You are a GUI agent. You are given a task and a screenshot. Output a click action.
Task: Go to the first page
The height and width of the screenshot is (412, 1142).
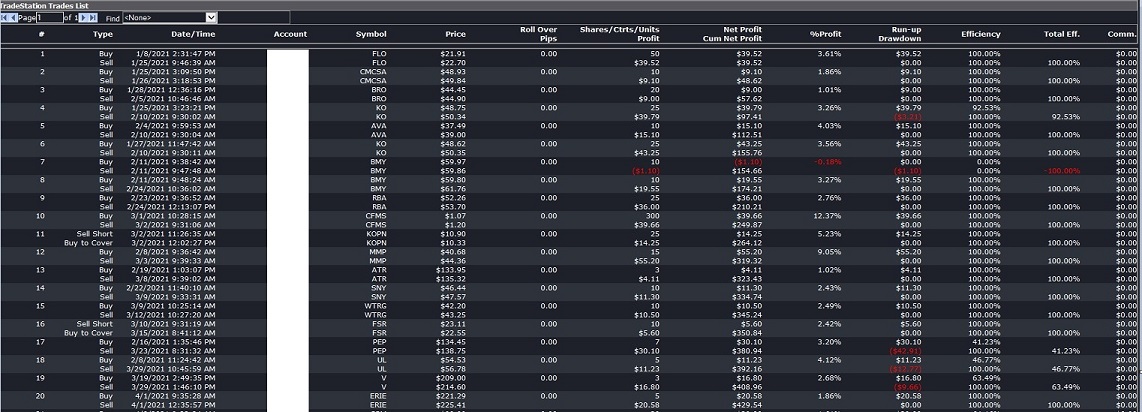click(x=5, y=18)
